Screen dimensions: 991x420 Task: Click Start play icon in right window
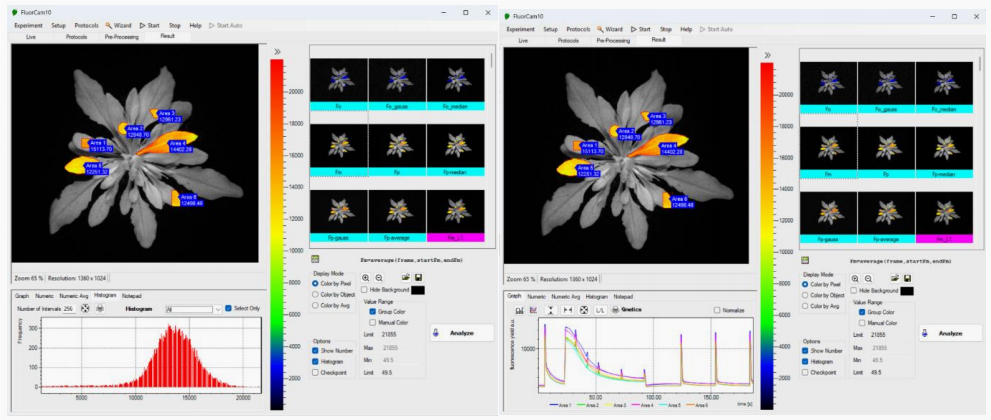tap(634, 29)
